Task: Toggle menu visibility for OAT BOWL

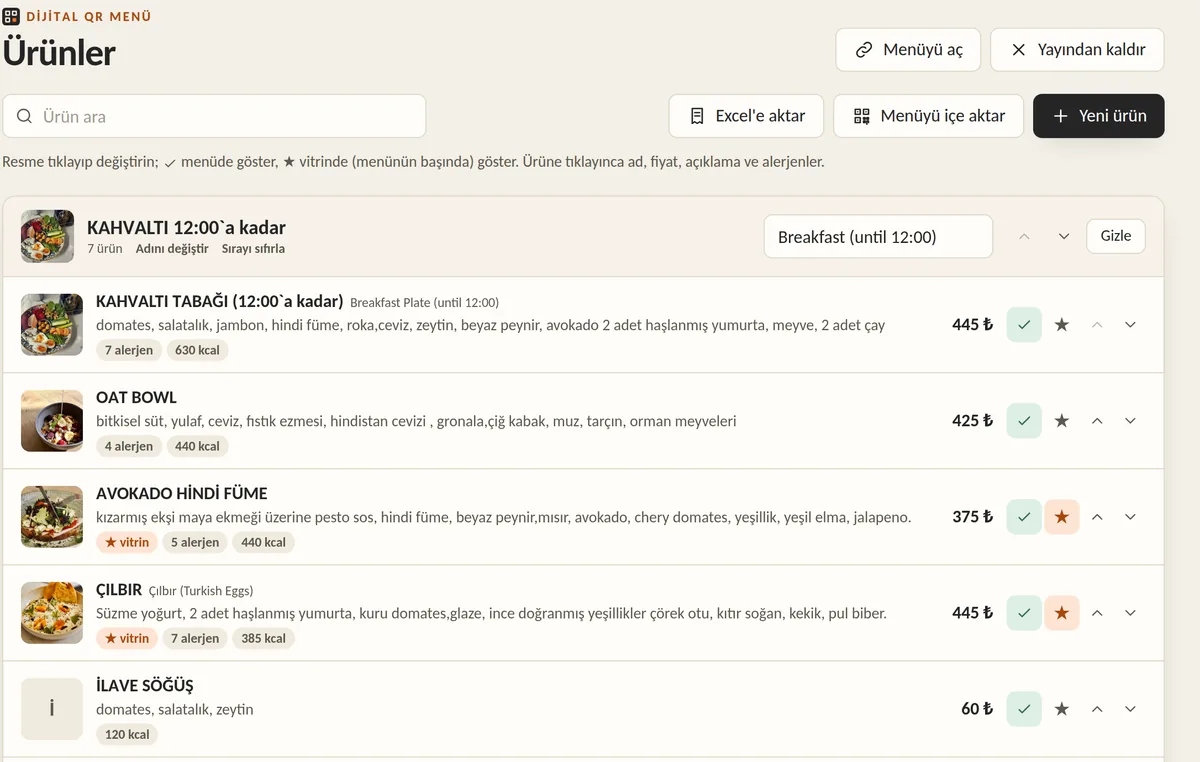Action: 1024,421
